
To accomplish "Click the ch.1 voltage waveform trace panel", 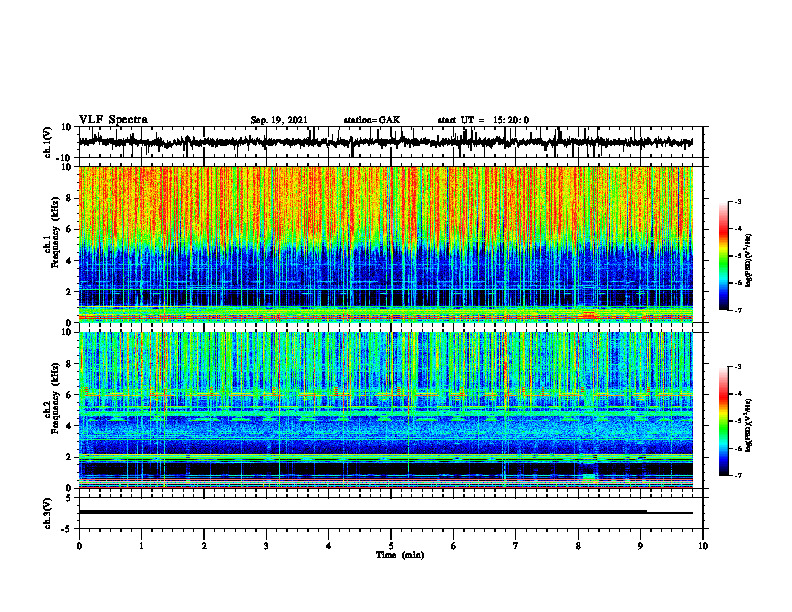I will 391,142.
